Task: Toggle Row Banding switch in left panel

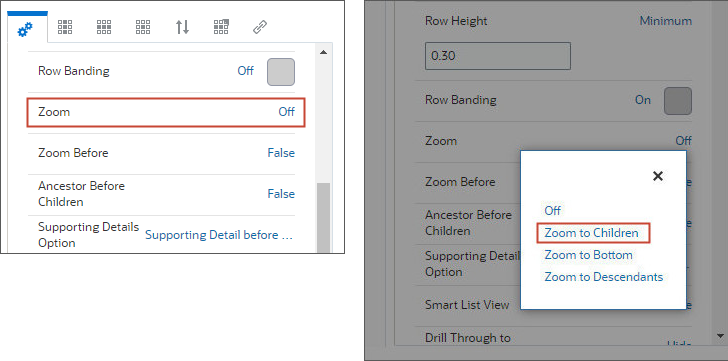Action: point(280,72)
